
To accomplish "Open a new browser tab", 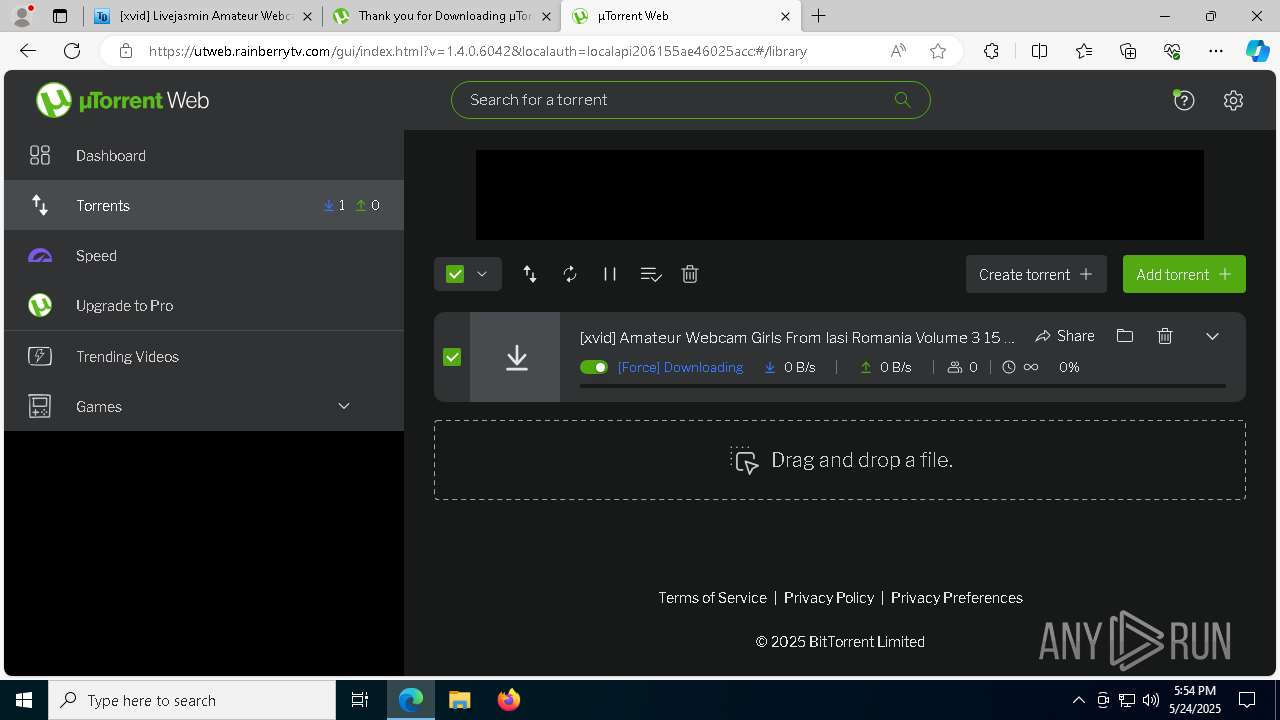I will pos(819,16).
